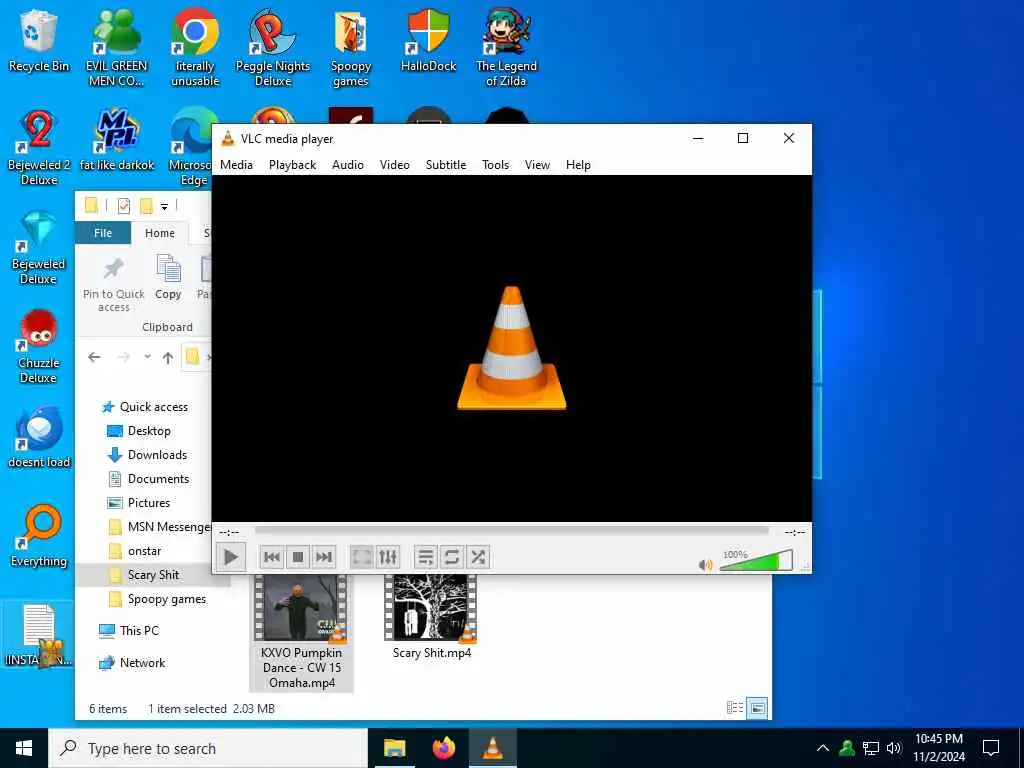Switch Explorer to details view

735,708
